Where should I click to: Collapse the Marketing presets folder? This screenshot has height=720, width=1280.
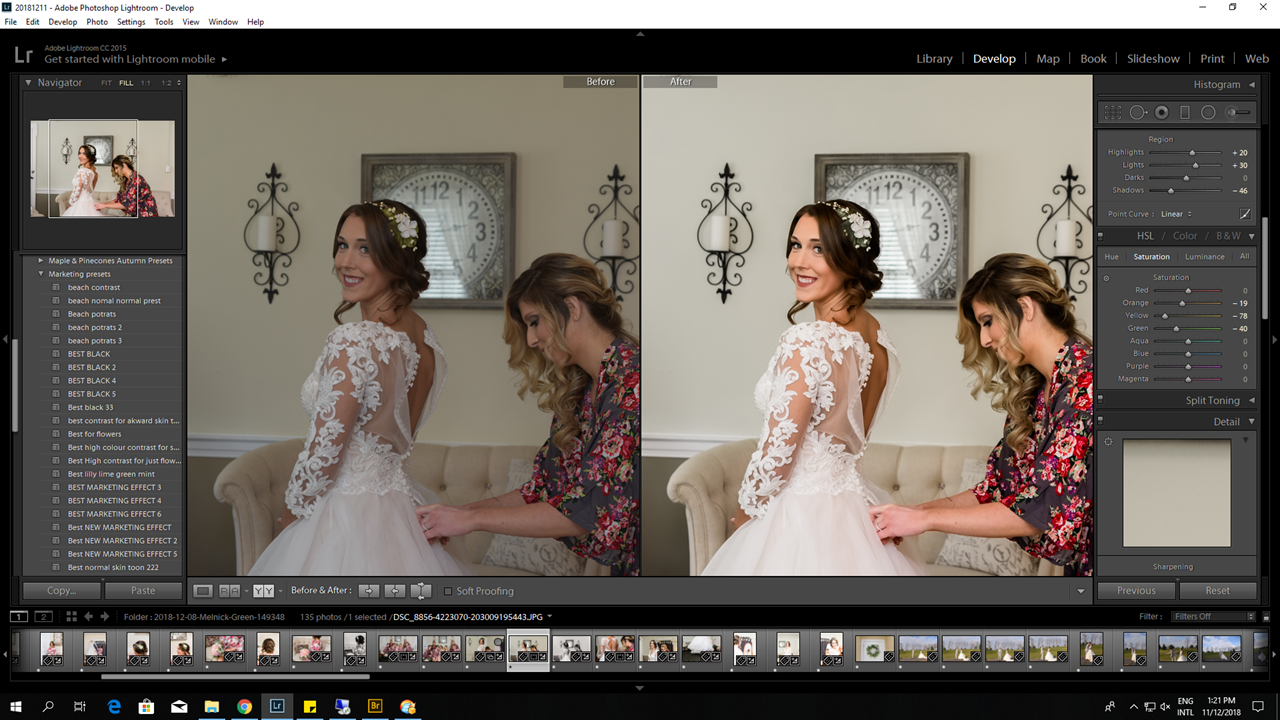pyautogui.click(x=41, y=274)
